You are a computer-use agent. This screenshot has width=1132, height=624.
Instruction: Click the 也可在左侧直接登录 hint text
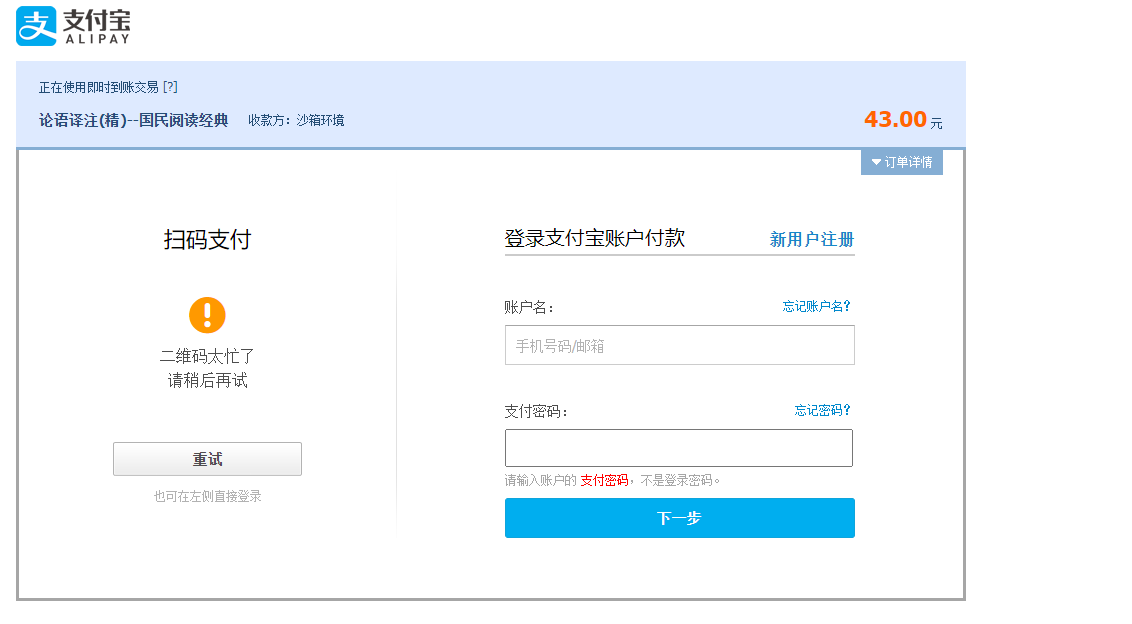207,496
